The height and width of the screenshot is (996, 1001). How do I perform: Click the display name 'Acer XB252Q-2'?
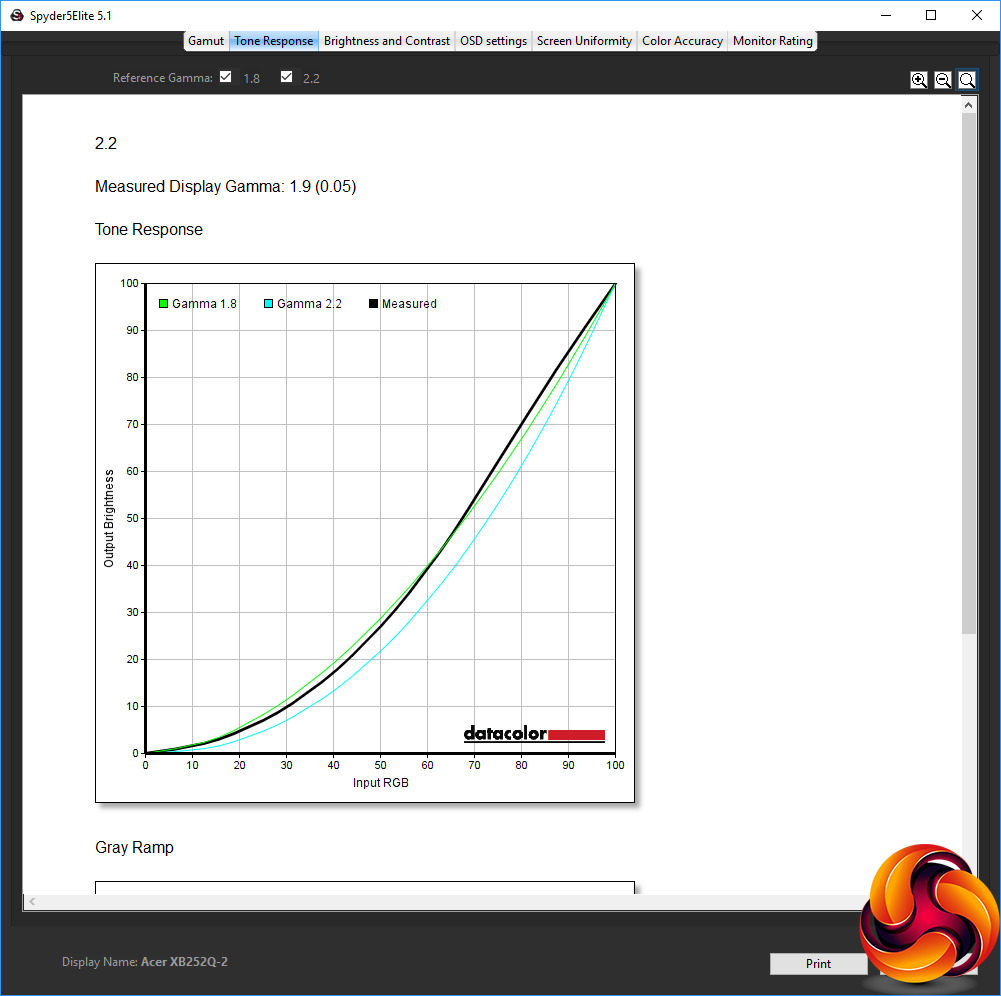pos(184,962)
